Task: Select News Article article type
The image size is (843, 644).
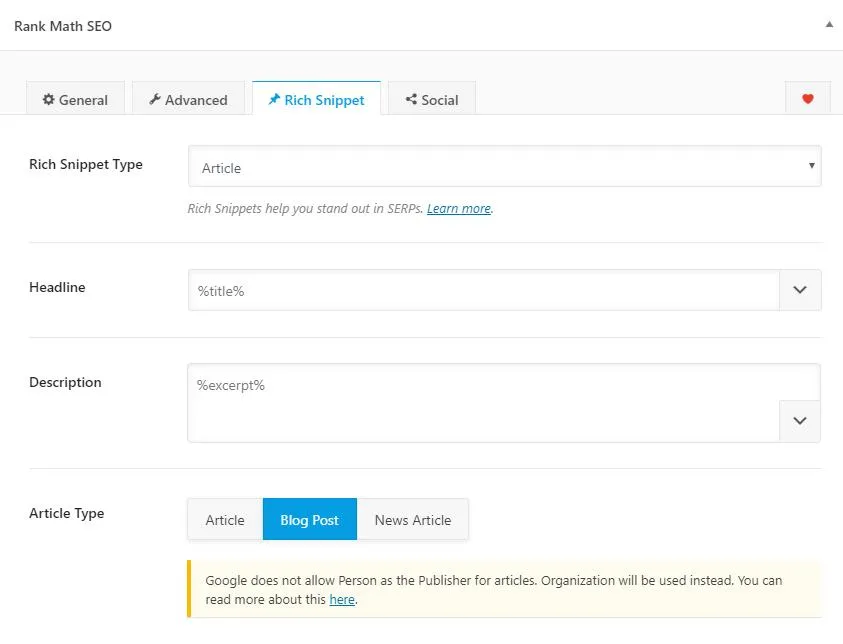Action: coord(412,520)
